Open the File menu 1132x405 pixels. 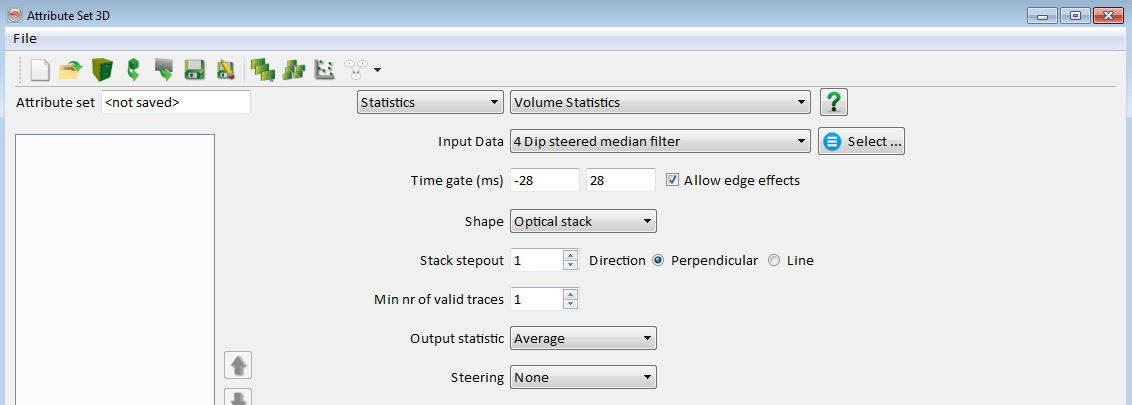(25, 38)
